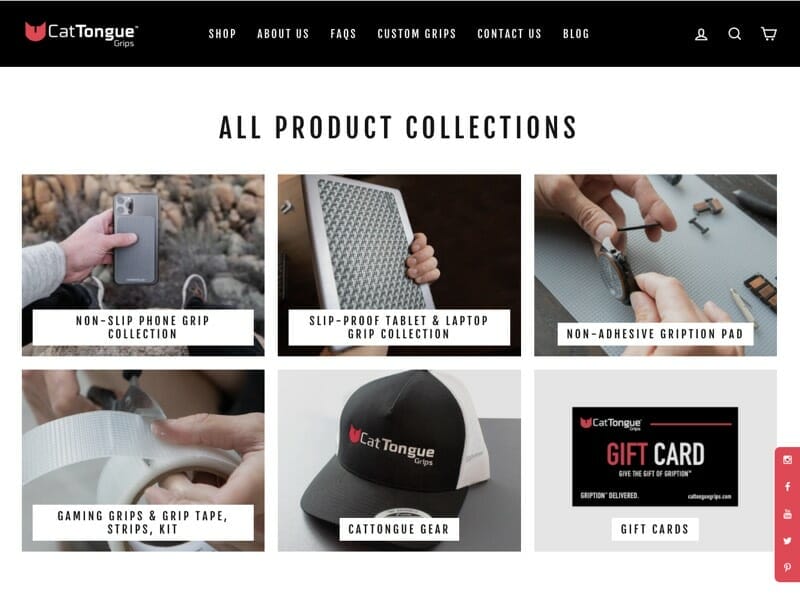Click the CatTongue Grips logo
Image resolution: width=800 pixels, height=601 pixels.
point(81,34)
